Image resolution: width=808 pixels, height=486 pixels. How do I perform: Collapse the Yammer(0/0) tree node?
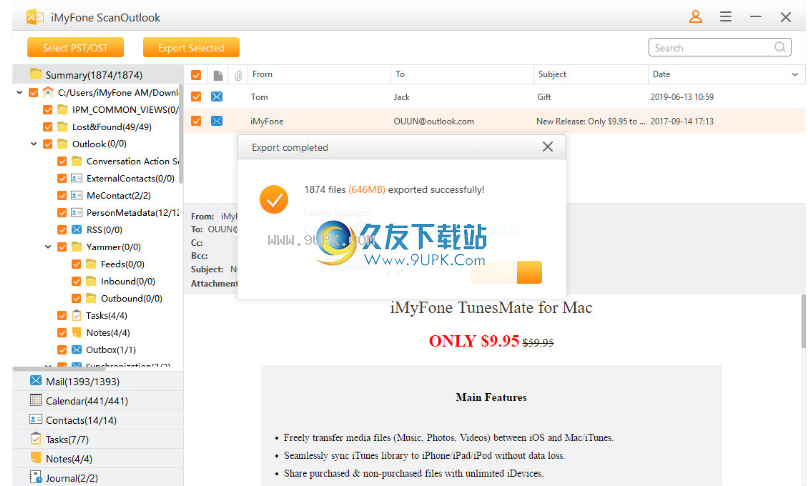pos(48,247)
